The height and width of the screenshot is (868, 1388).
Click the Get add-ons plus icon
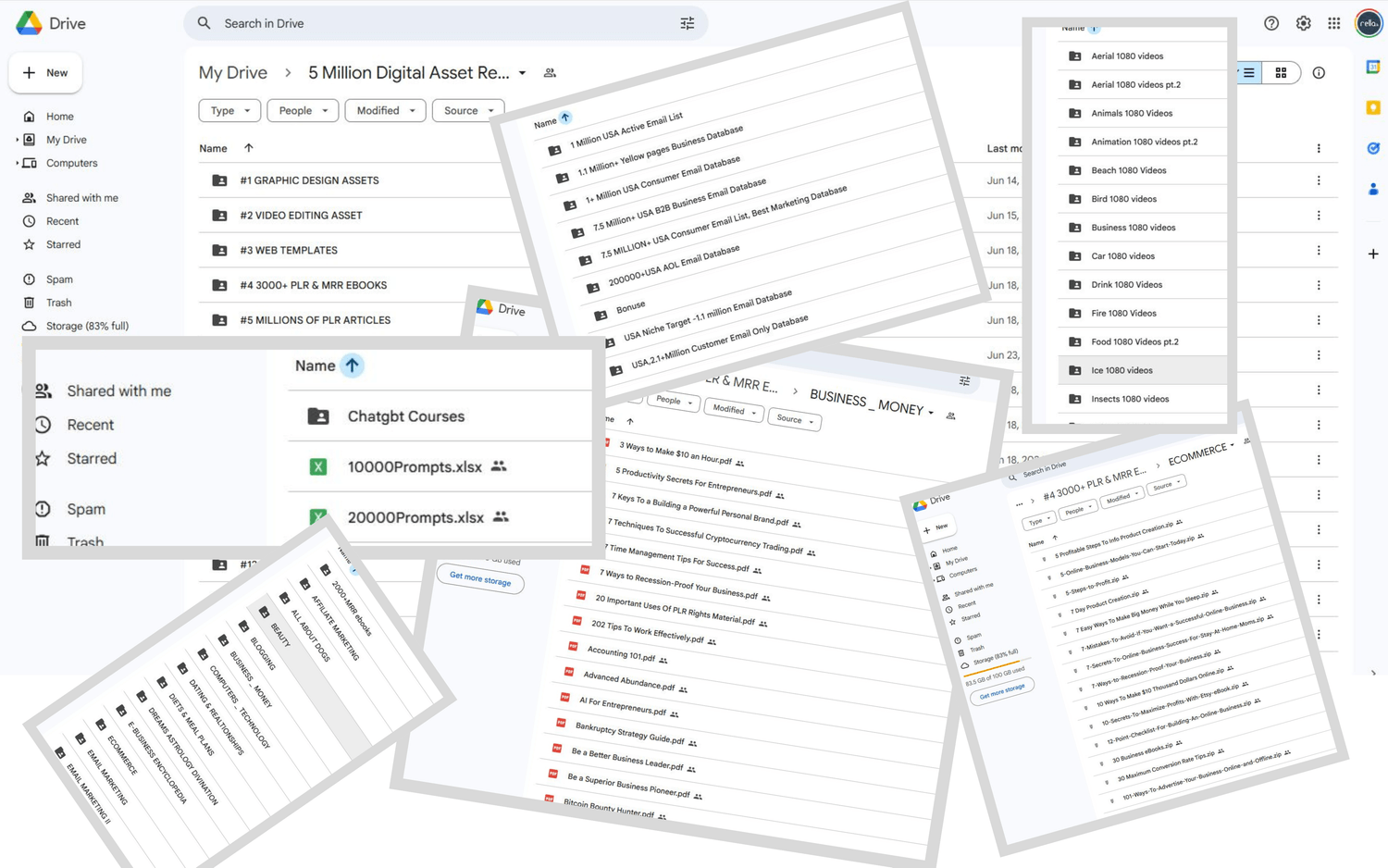click(1373, 254)
